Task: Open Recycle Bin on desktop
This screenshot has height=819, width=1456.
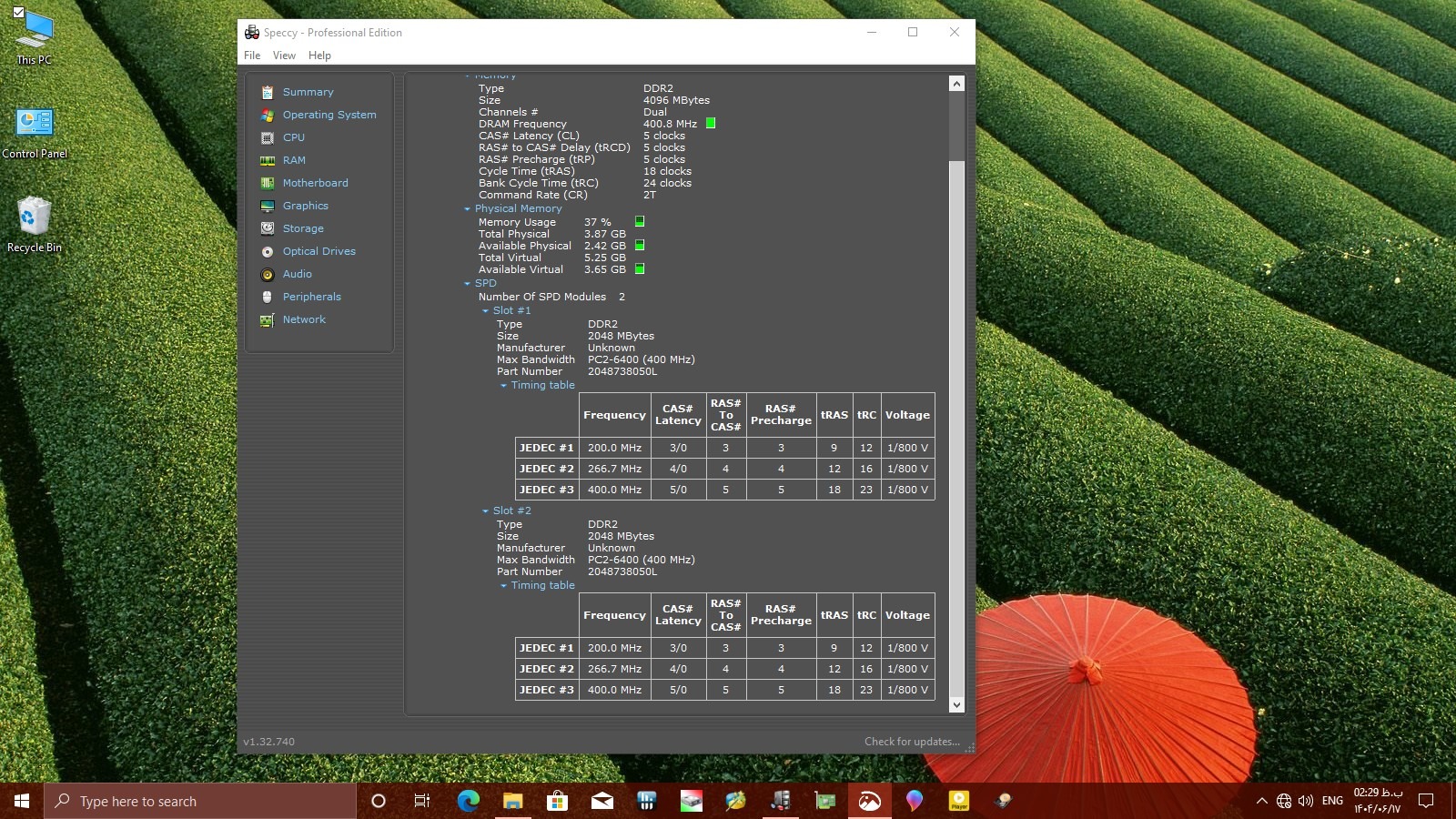Action: click(x=35, y=224)
